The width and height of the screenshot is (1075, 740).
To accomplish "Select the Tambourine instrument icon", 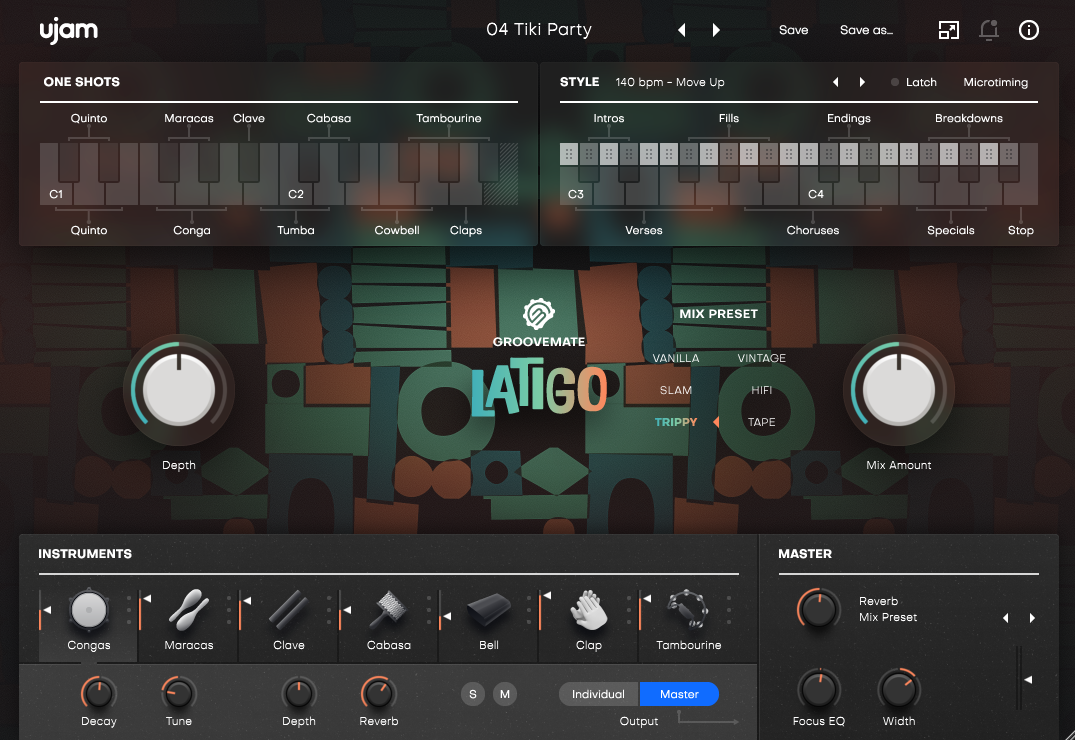I will pyautogui.click(x=689, y=608).
